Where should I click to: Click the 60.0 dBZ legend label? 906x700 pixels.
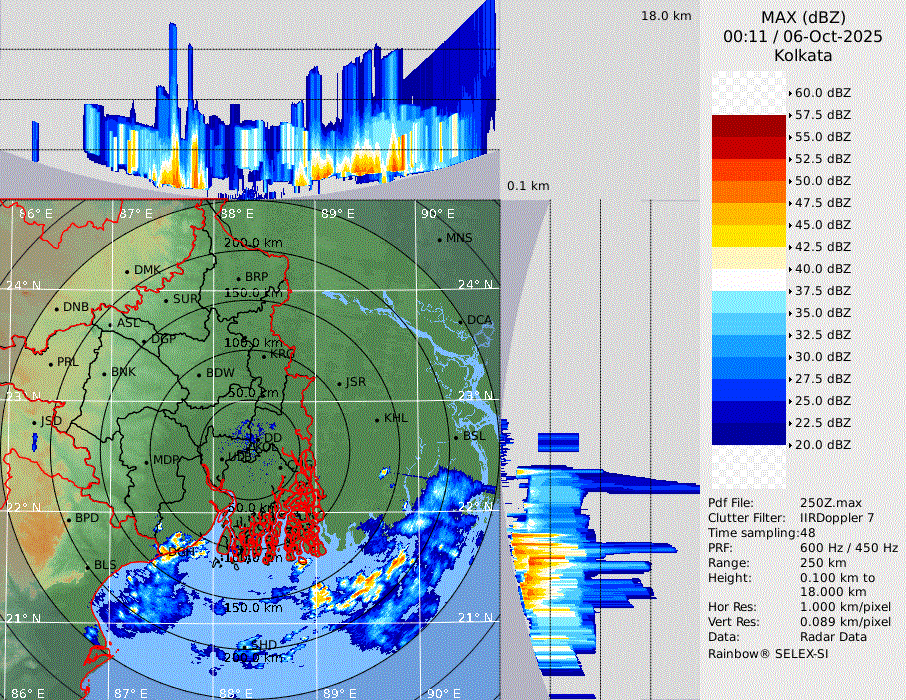[822, 93]
